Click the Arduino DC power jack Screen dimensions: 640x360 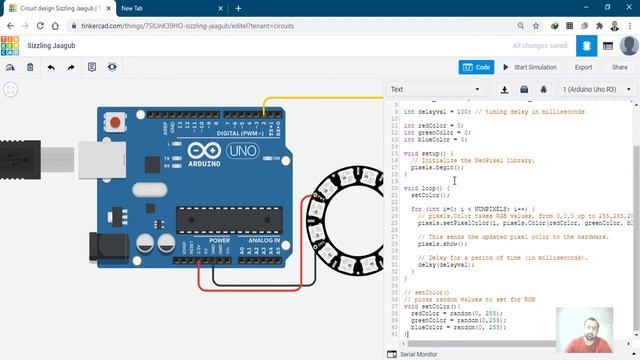pos(109,247)
